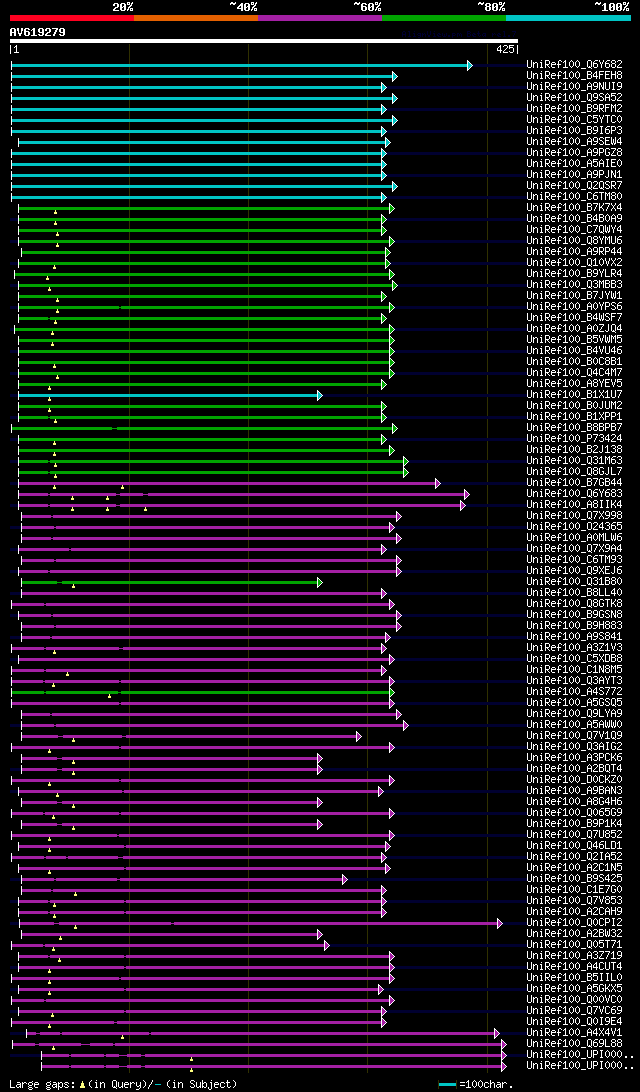The image size is (640, 1092).
Task: Click the UniRef100_B8BPB7 label
Action: point(575,428)
